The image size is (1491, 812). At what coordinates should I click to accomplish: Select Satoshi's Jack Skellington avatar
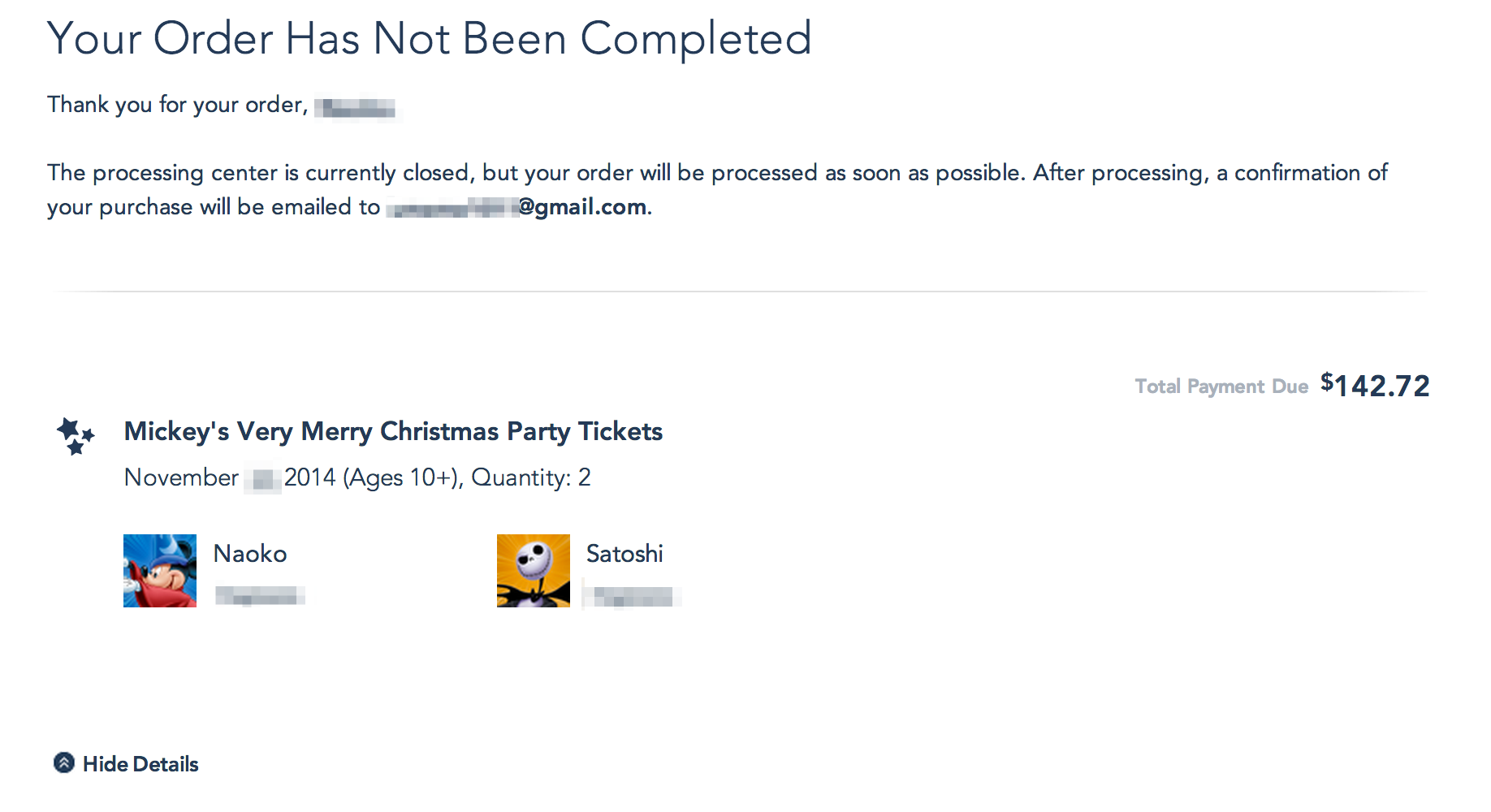(534, 571)
